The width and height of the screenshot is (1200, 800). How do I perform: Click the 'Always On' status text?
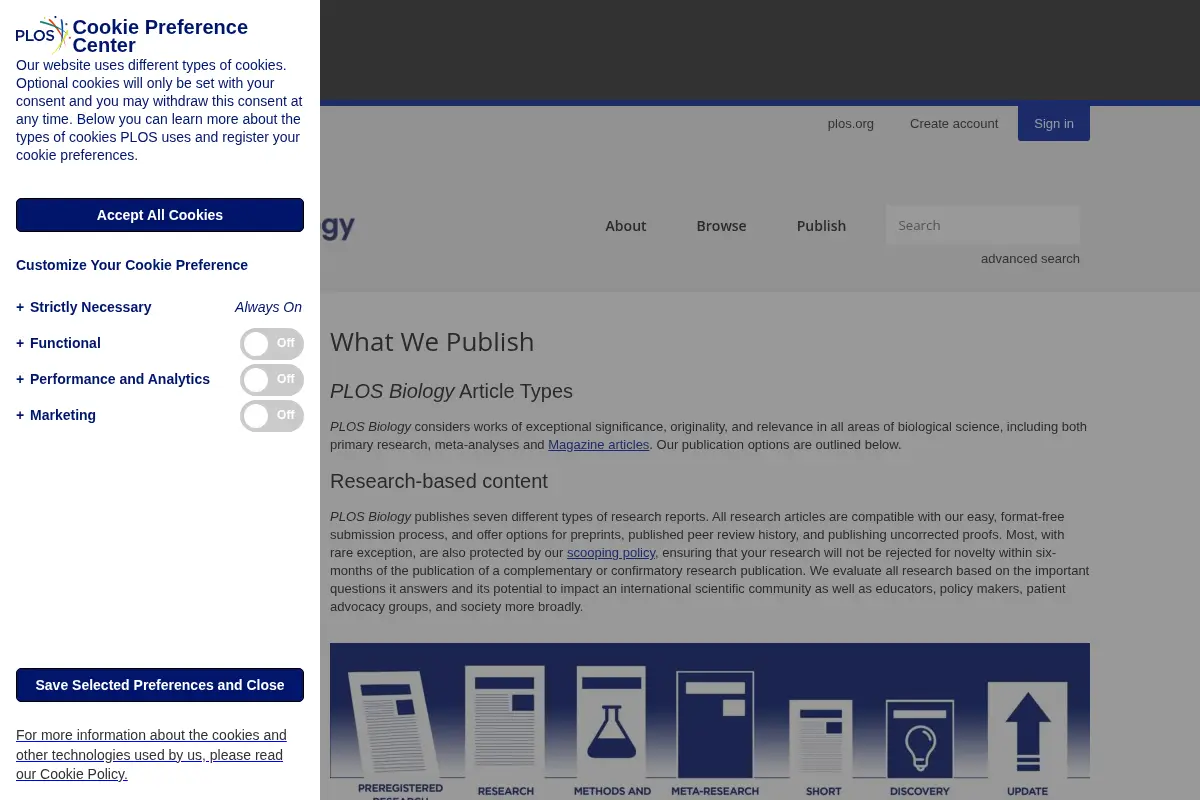[268, 307]
